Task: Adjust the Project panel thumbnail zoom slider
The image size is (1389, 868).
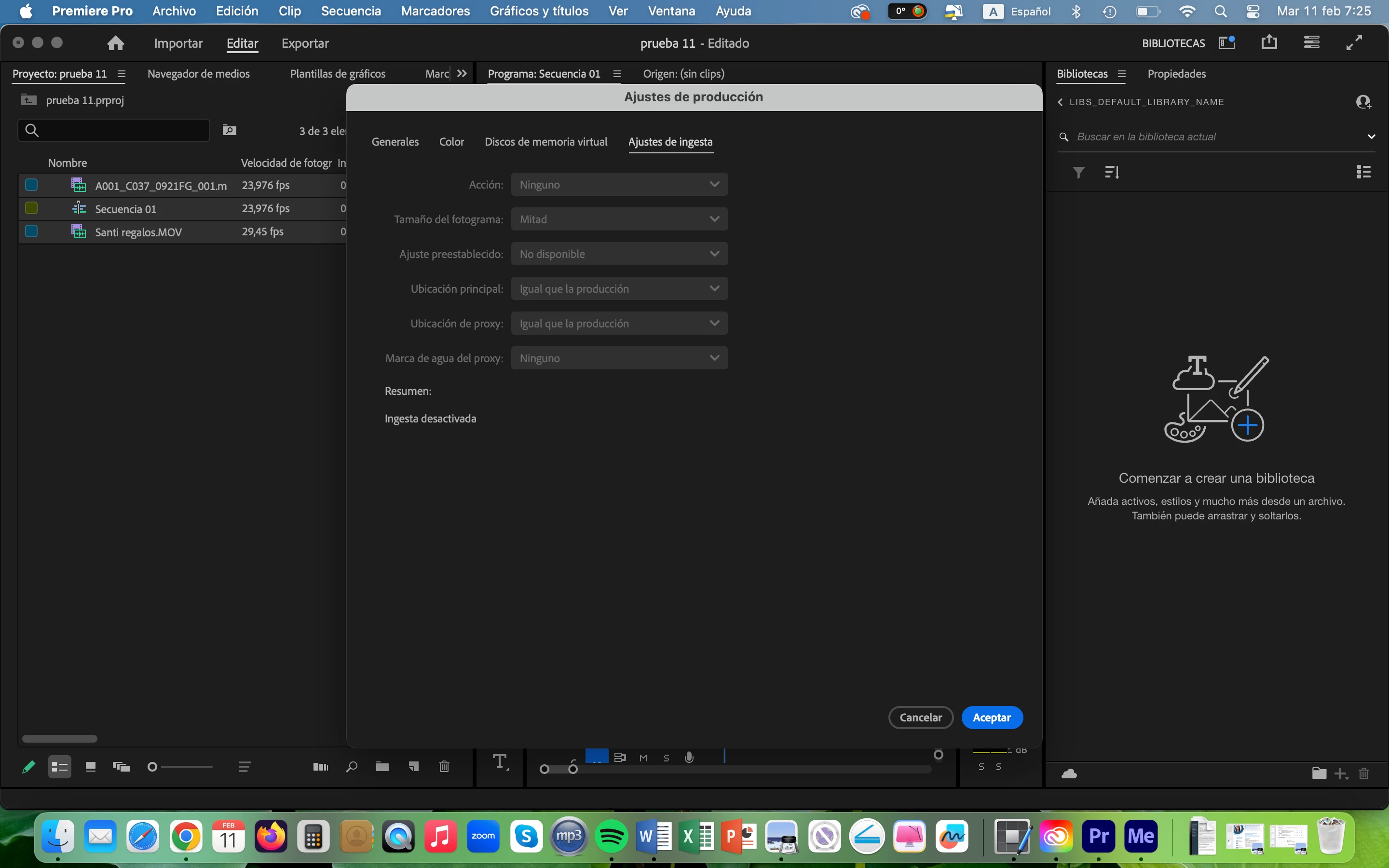Action: coord(152,766)
